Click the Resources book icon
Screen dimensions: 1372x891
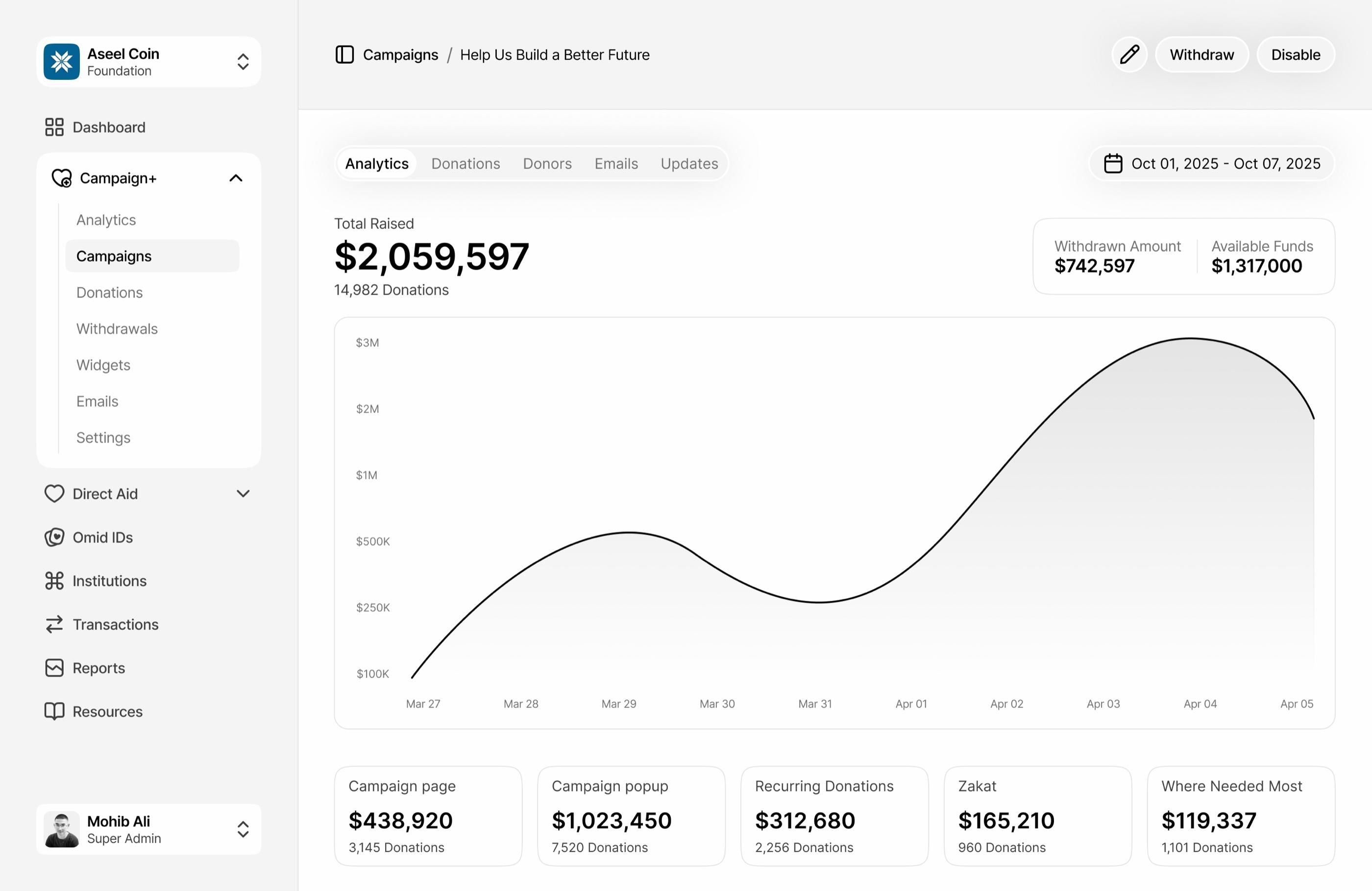pyautogui.click(x=54, y=712)
